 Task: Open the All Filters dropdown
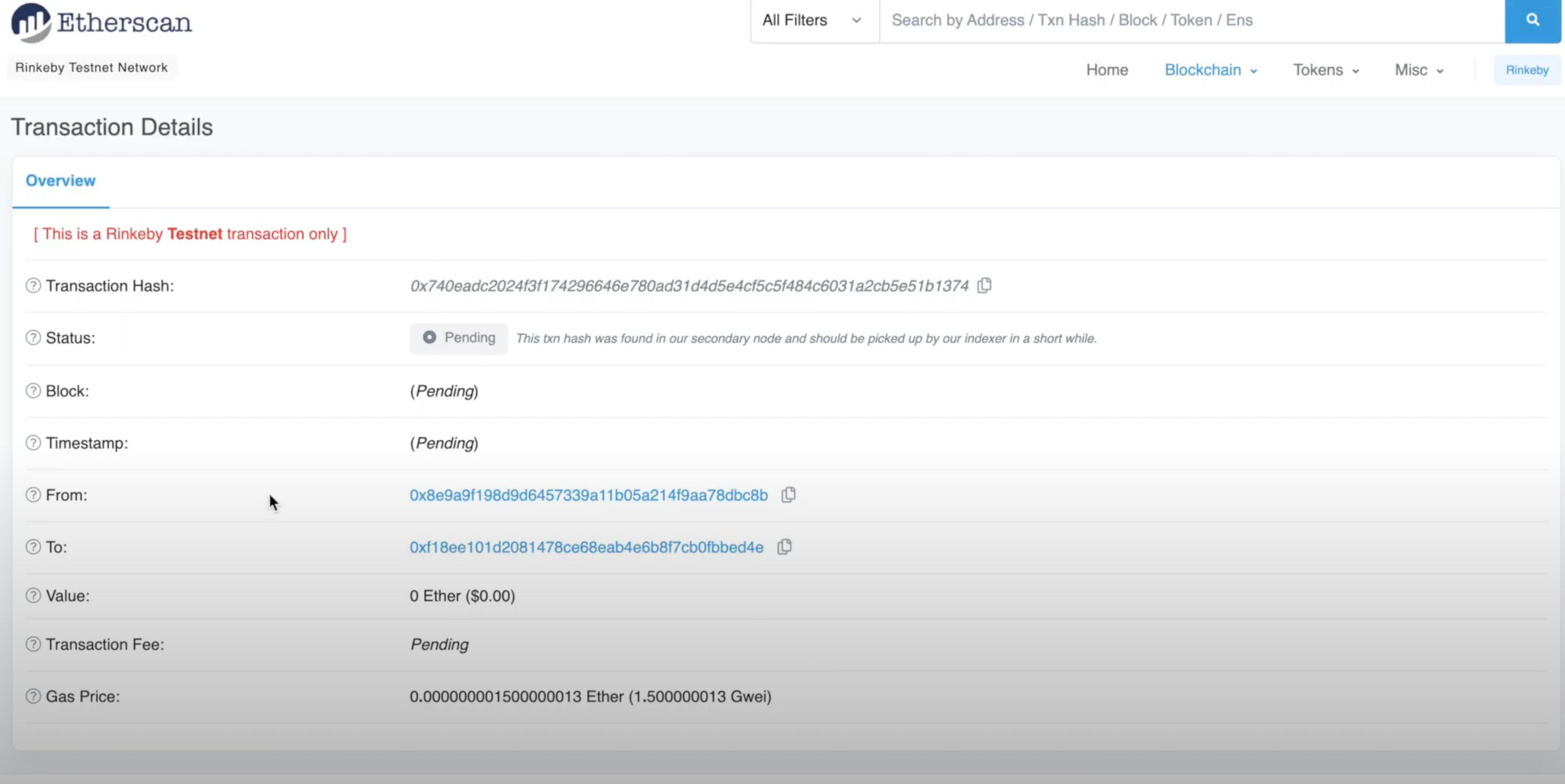click(814, 21)
